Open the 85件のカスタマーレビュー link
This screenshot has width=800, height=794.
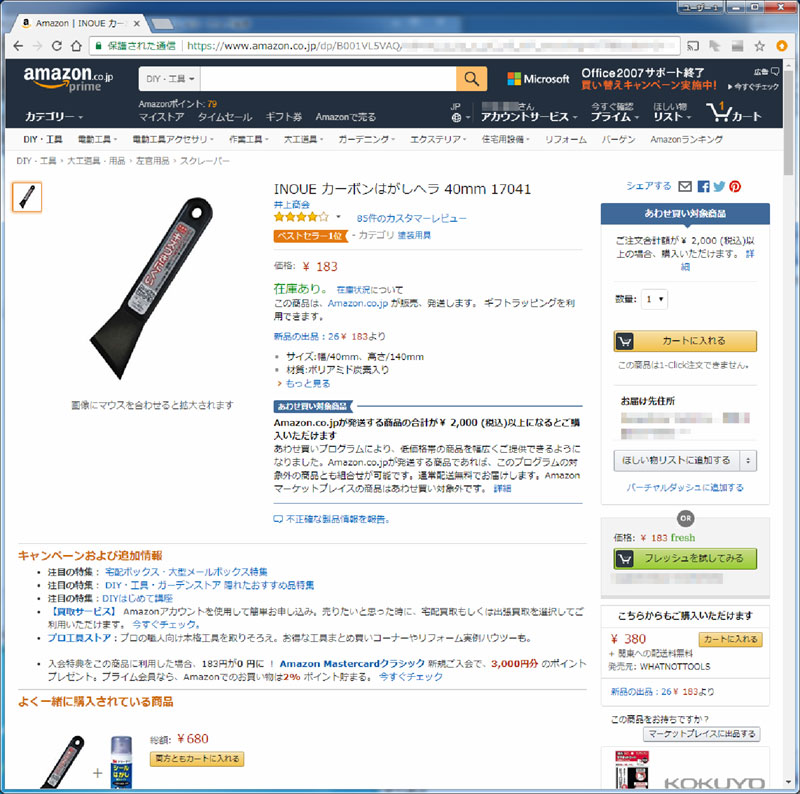(411, 218)
